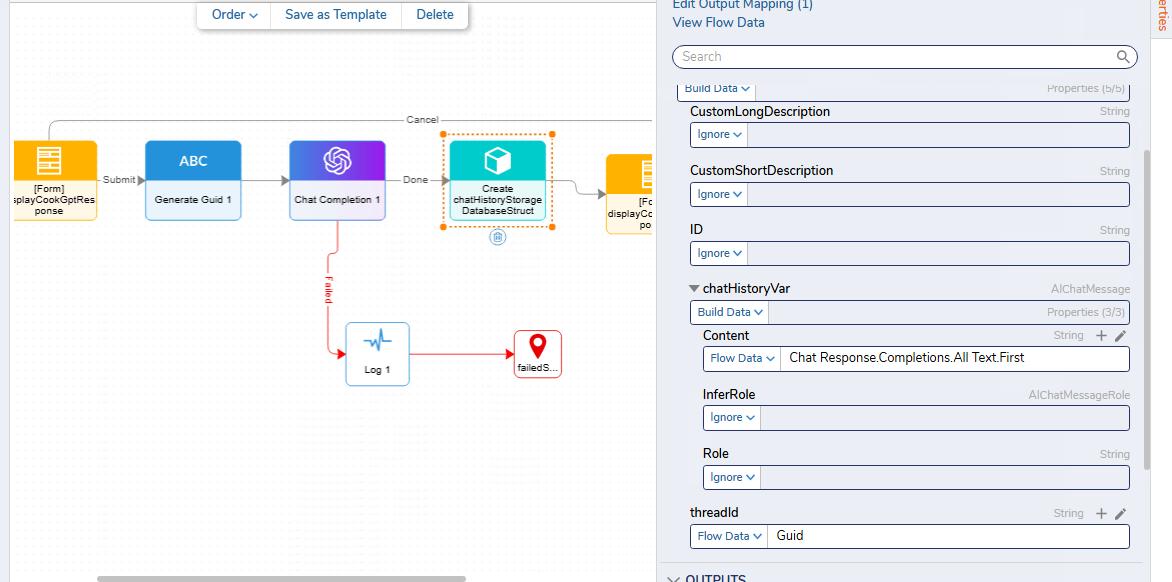Click the Delete button
This screenshot has height=582, width=1172.
coord(435,15)
